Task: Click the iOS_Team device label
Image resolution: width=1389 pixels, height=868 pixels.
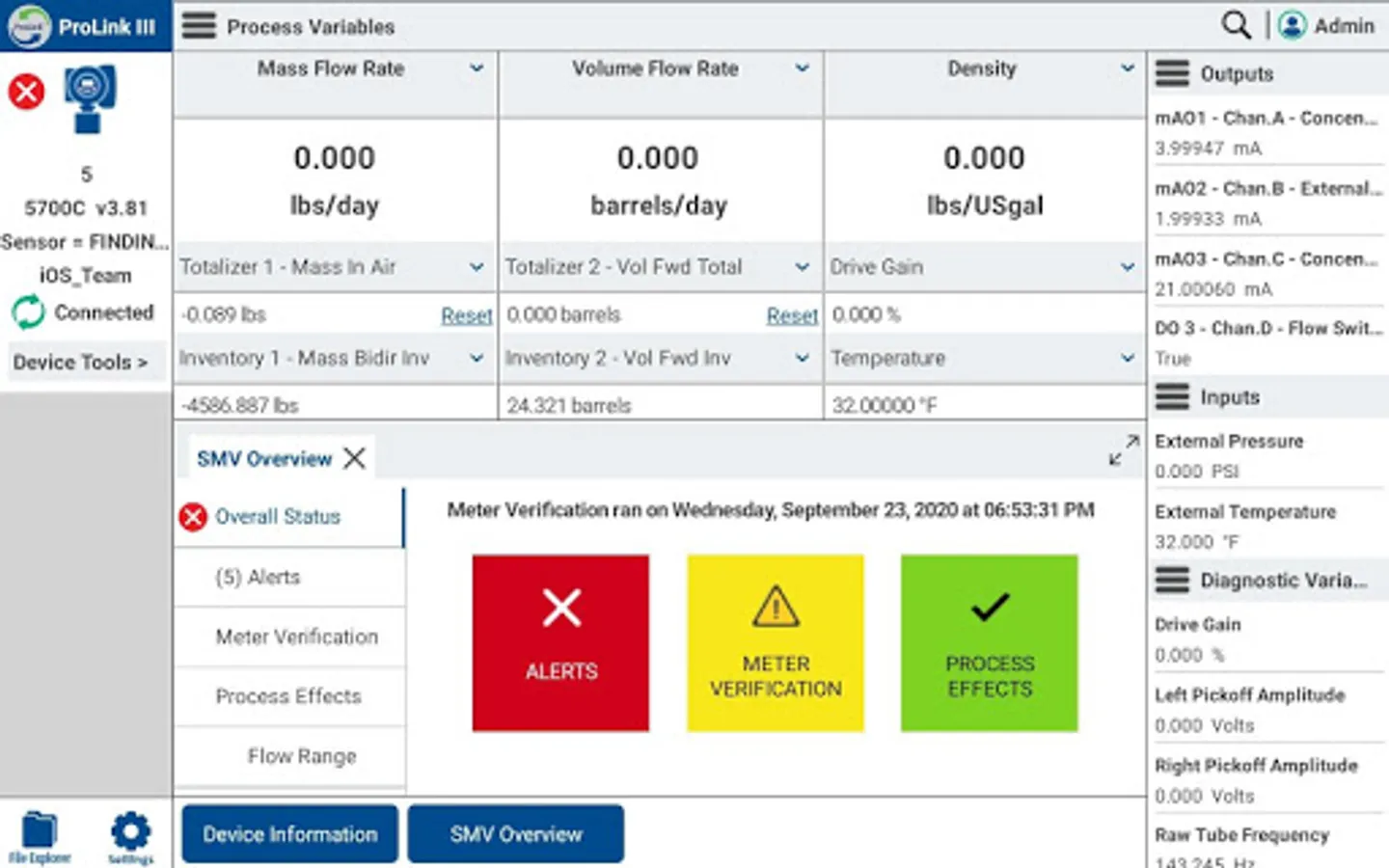Action: pyautogui.click(x=85, y=276)
